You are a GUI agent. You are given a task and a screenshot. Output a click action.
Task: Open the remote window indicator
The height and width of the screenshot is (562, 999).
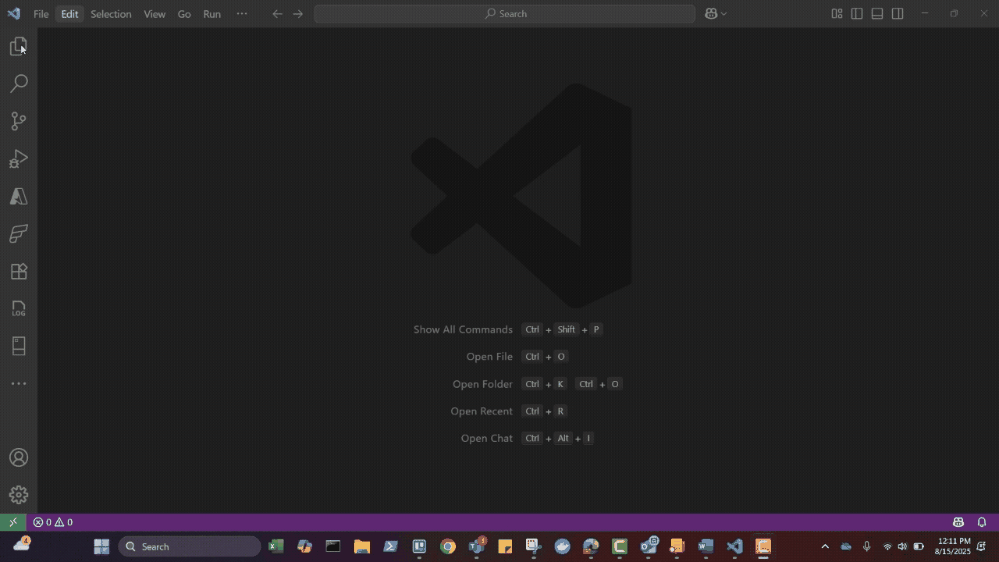tap(13, 522)
